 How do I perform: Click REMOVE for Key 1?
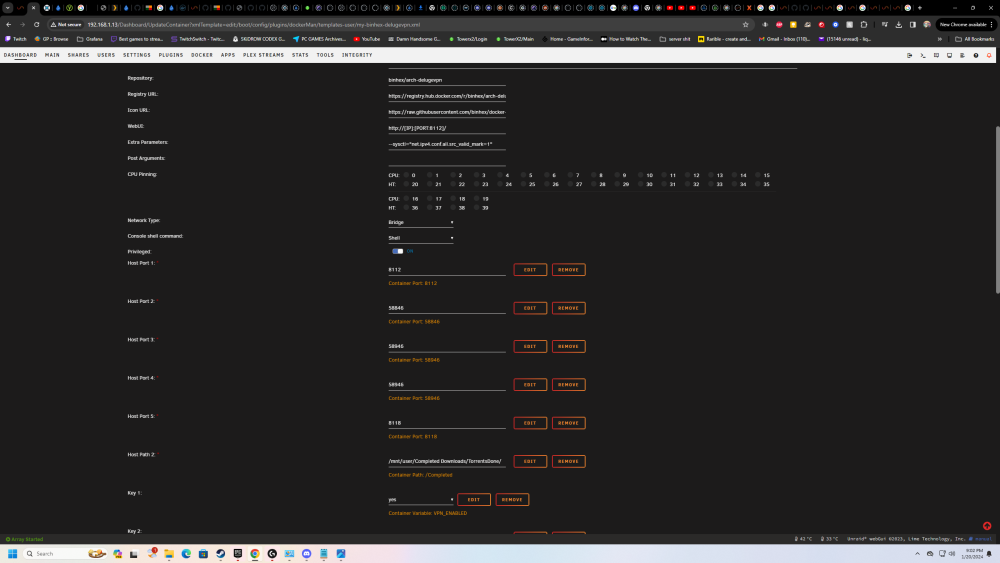pyautogui.click(x=512, y=499)
